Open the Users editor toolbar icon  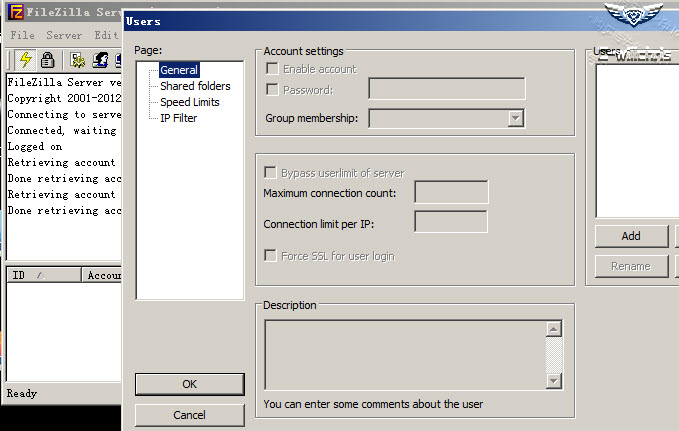100,60
